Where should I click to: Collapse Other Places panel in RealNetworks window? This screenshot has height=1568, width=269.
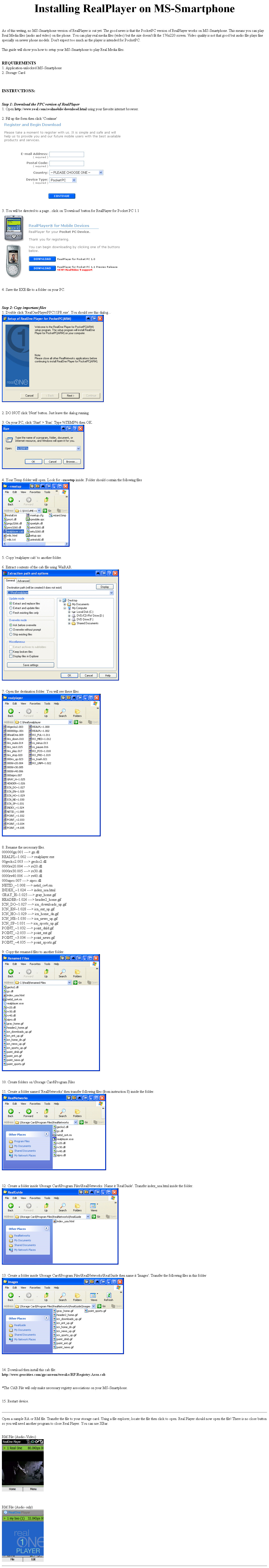46,1134
